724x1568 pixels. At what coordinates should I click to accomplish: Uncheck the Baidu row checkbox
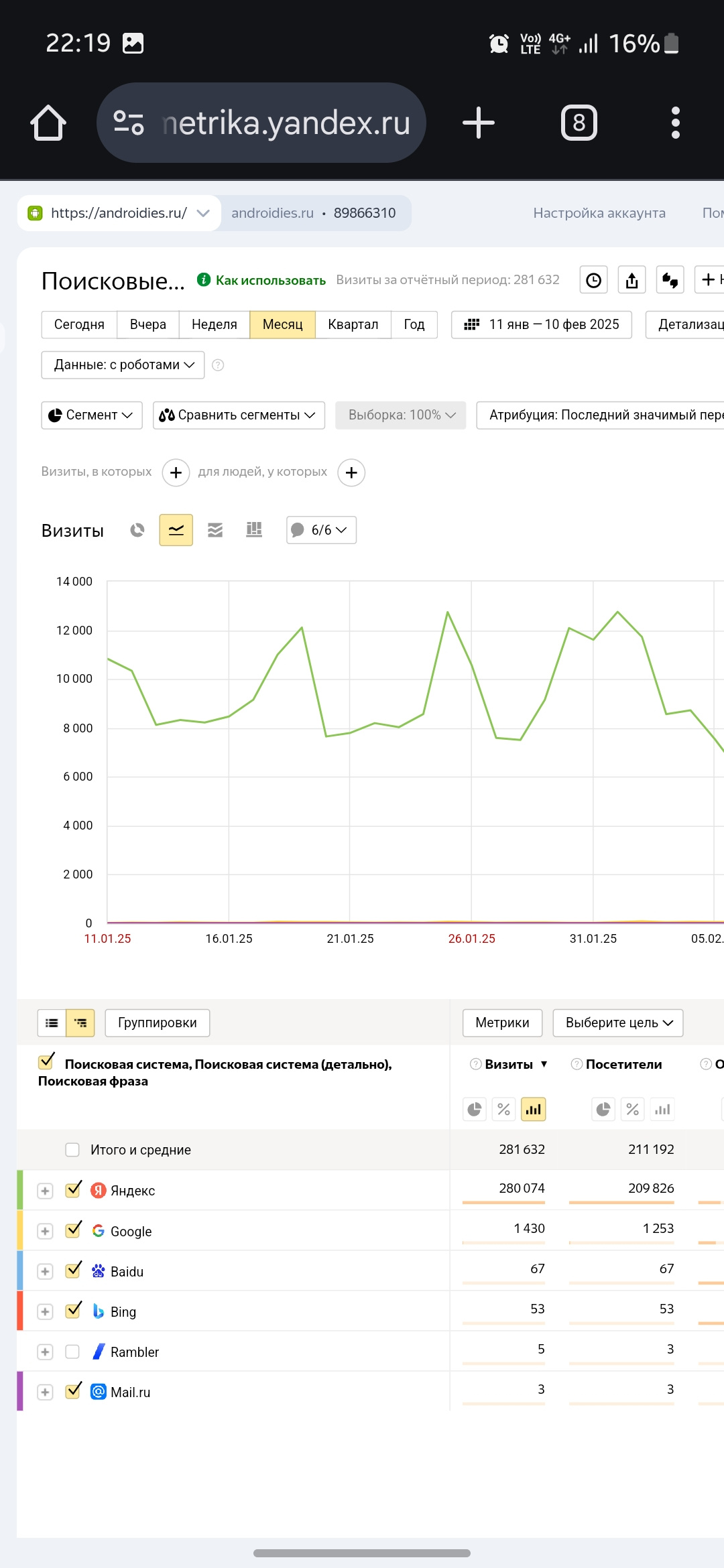point(73,1270)
